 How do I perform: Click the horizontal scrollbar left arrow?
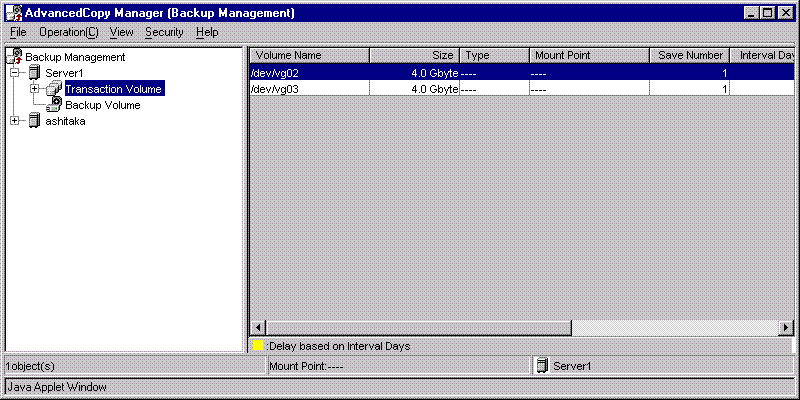point(258,327)
